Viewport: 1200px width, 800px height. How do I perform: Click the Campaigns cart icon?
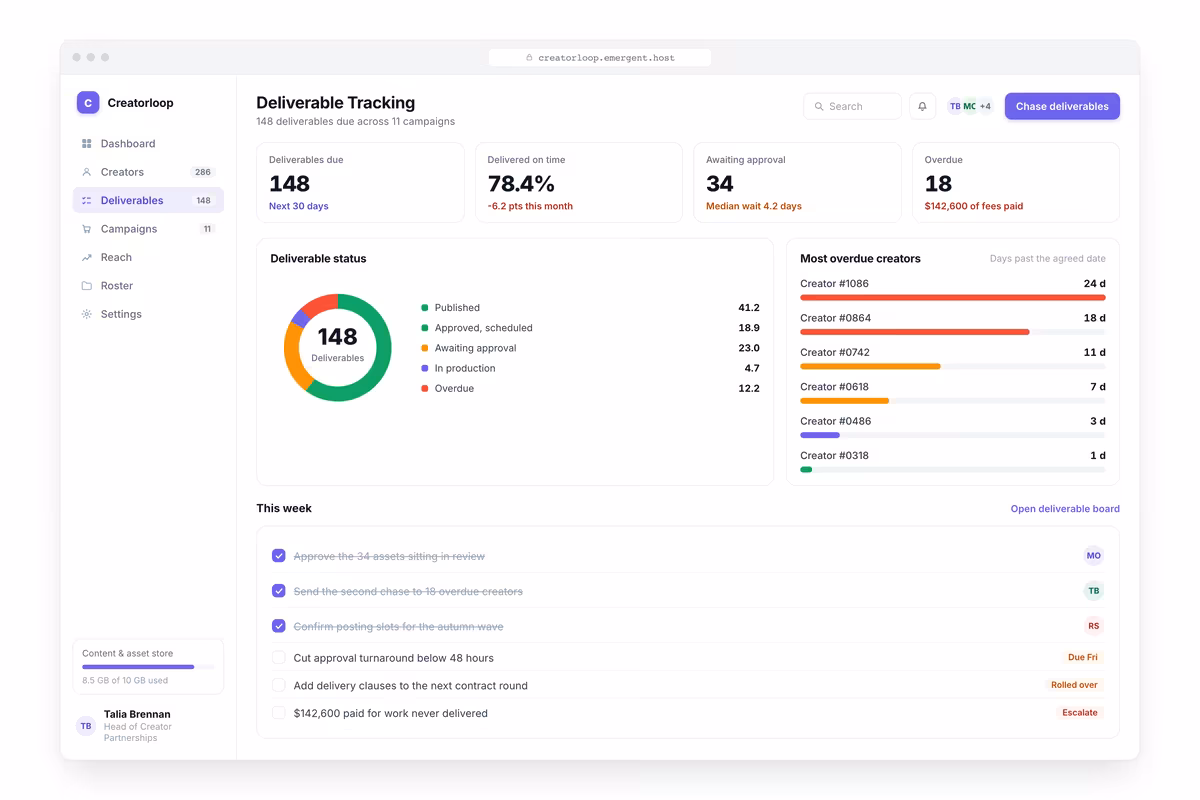[87, 229]
